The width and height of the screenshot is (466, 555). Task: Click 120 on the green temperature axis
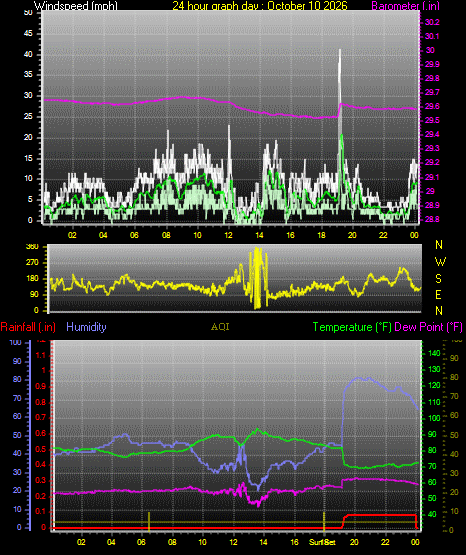(x=434, y=386)
